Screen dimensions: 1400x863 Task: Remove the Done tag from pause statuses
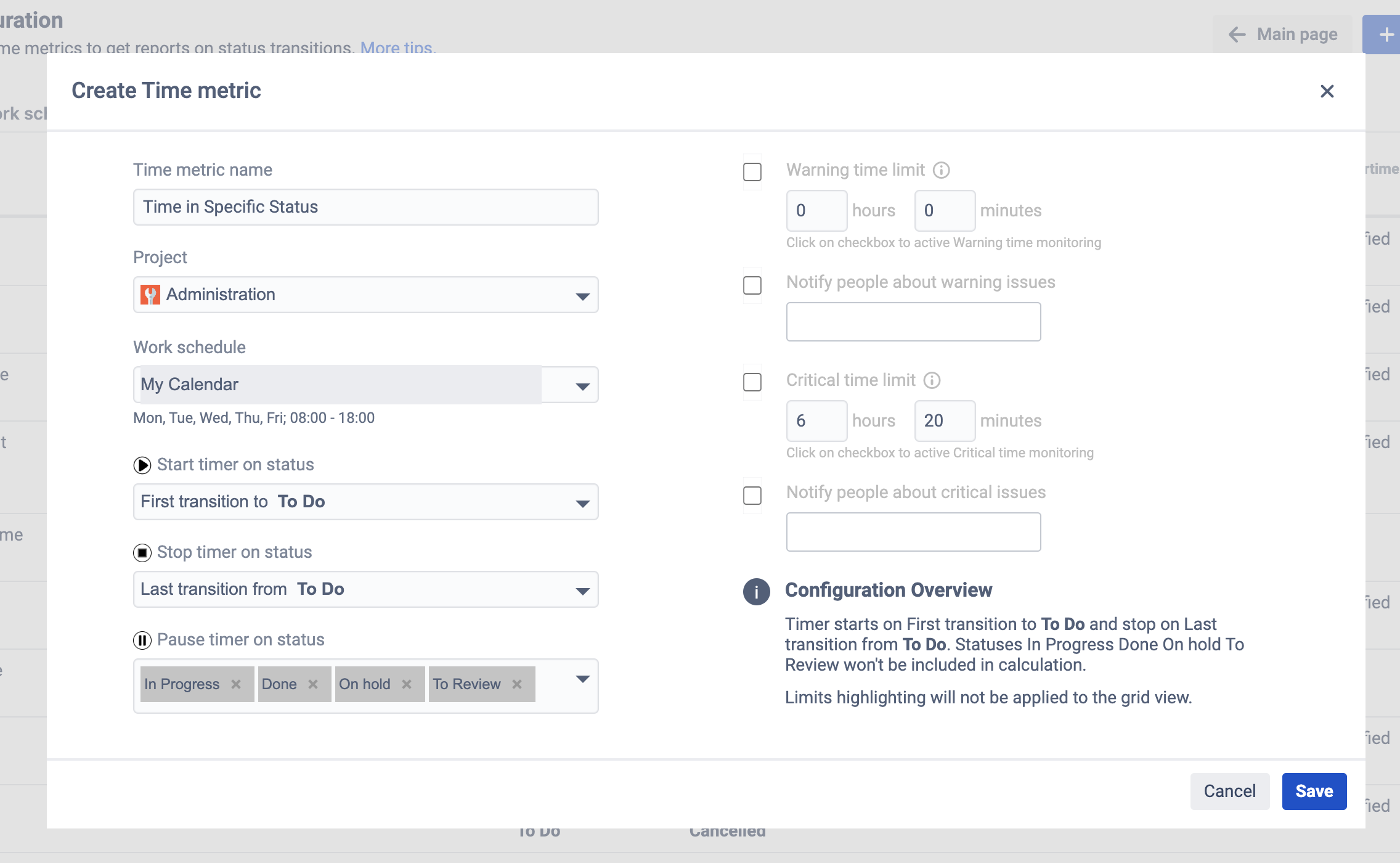tap(313, 684)
